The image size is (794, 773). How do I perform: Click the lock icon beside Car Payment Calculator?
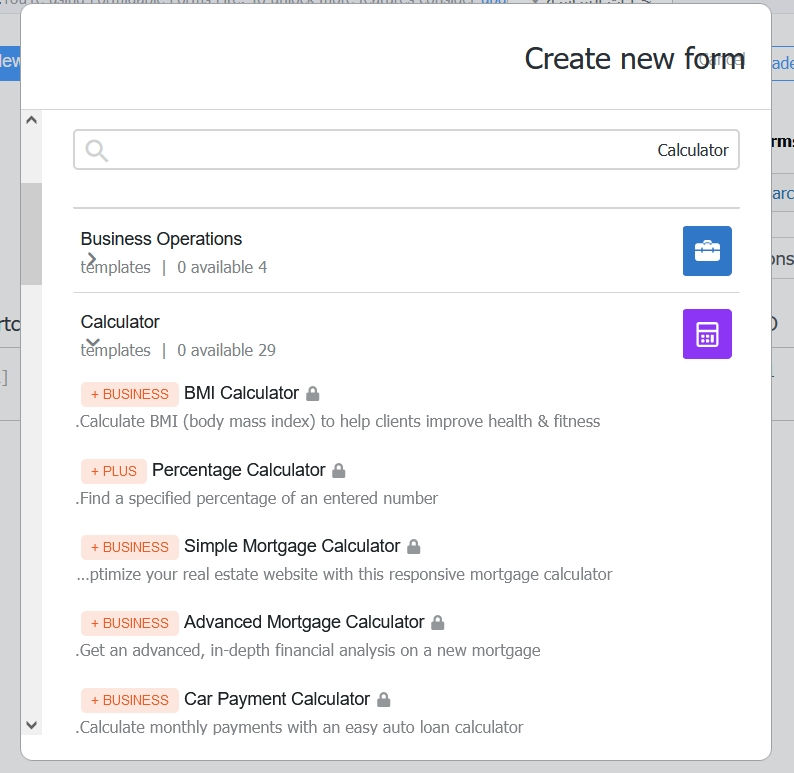click(x=383, y=700)
